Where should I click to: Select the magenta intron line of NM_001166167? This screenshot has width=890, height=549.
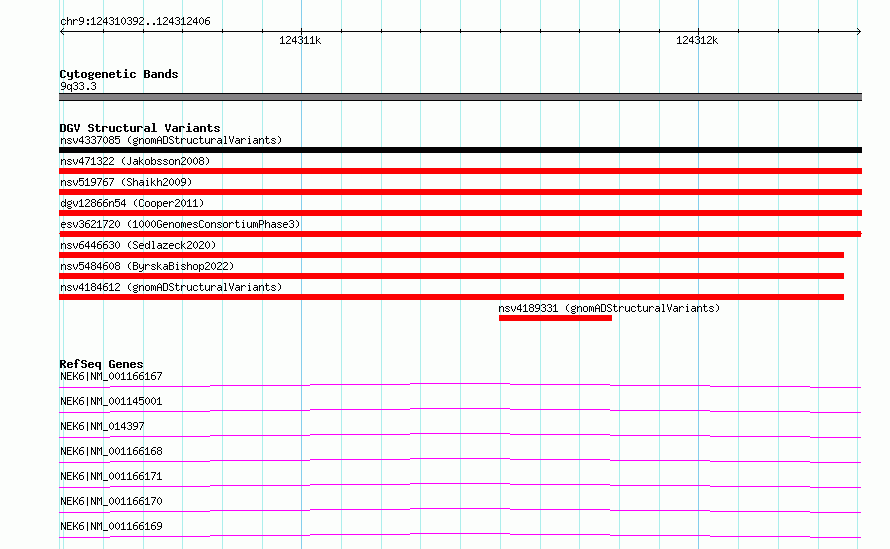click(460, 385)
